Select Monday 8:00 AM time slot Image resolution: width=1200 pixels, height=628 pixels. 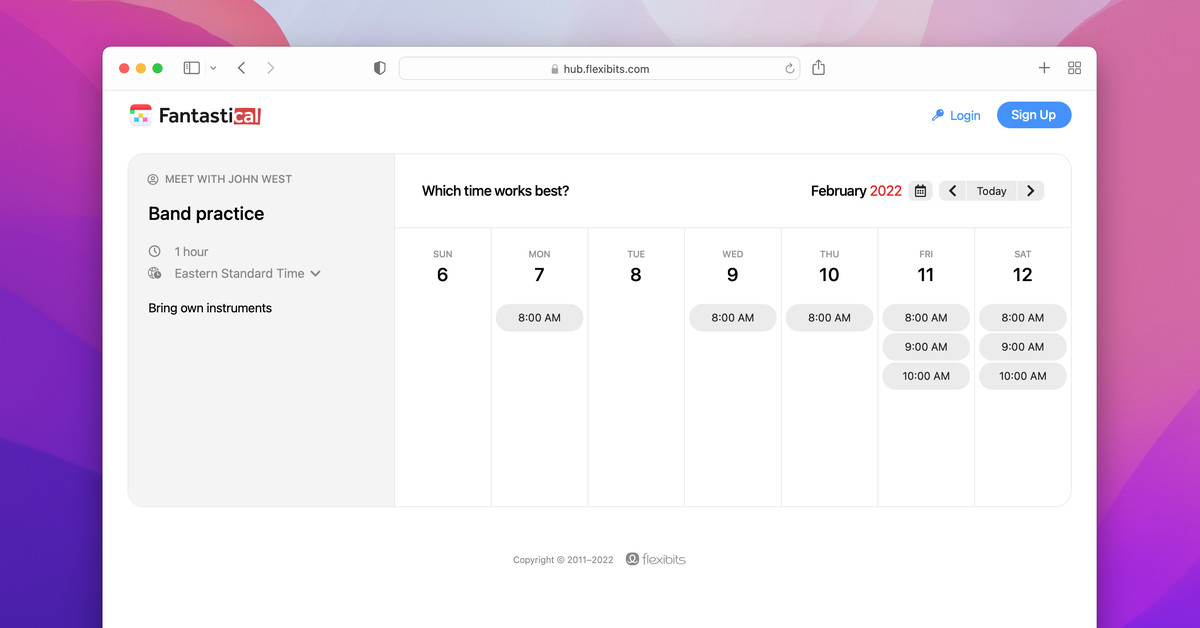539,318
